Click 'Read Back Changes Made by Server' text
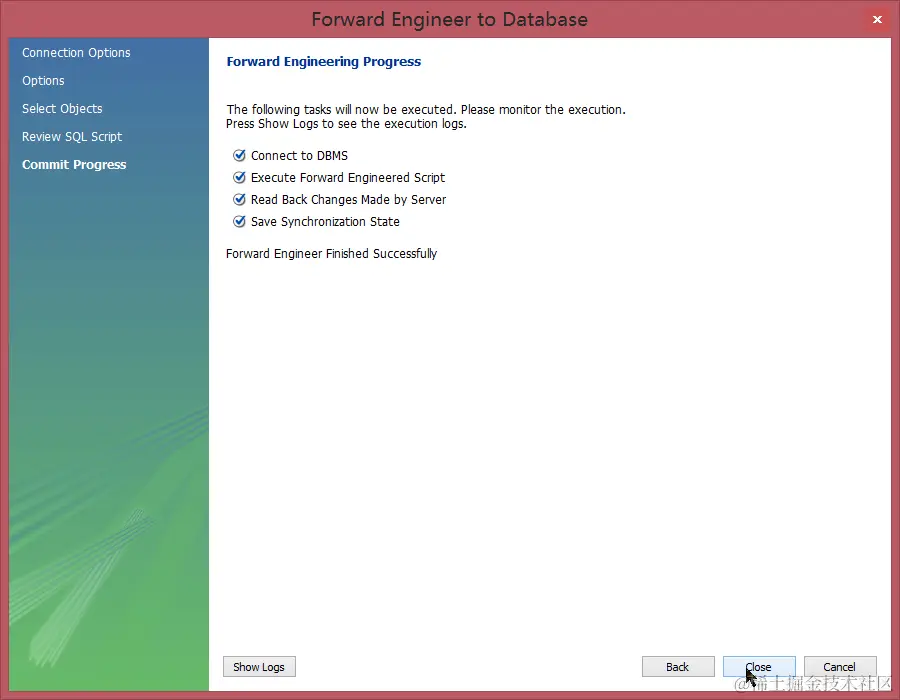 (x=348, y=200)
